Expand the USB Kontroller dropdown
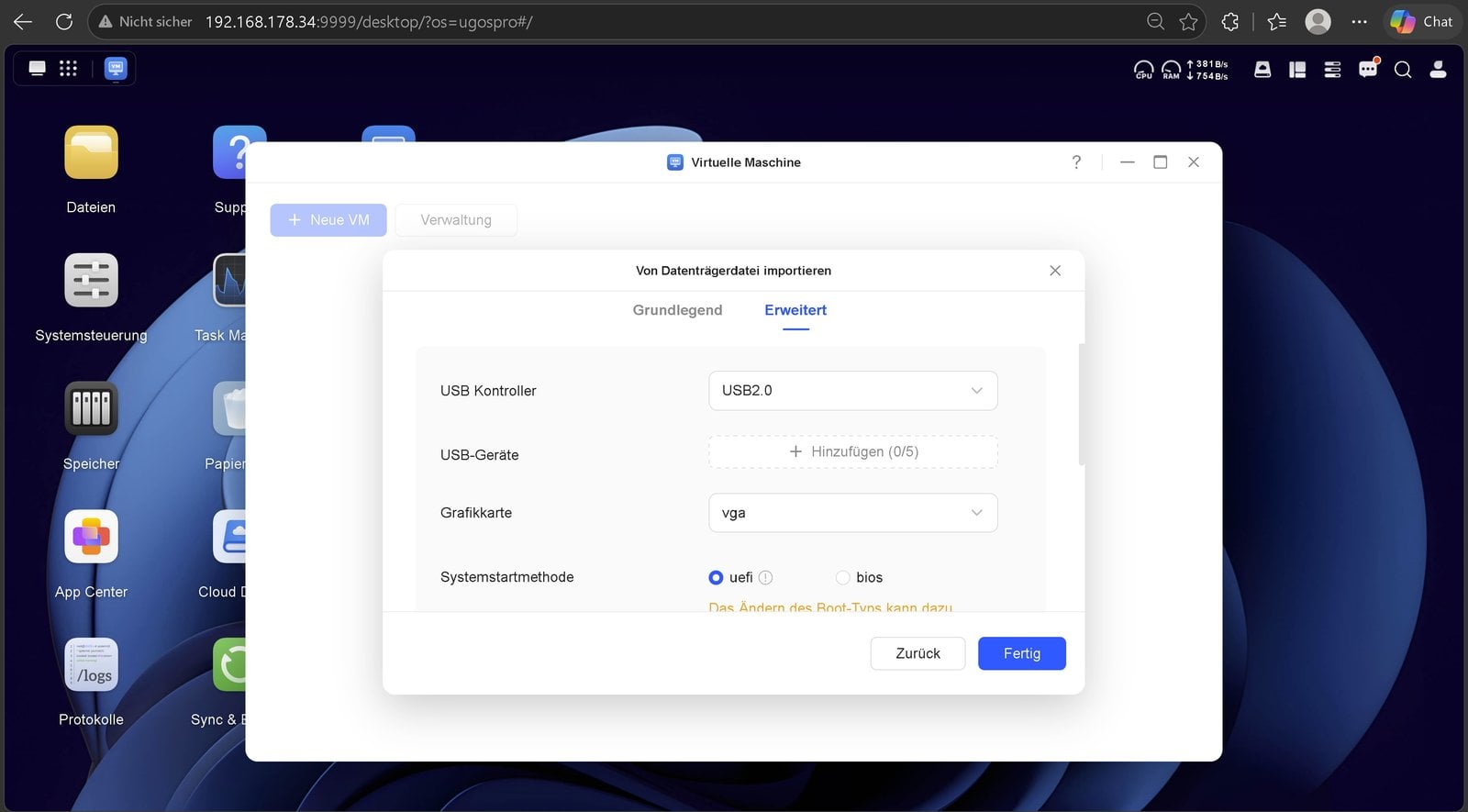 point(852,391)
